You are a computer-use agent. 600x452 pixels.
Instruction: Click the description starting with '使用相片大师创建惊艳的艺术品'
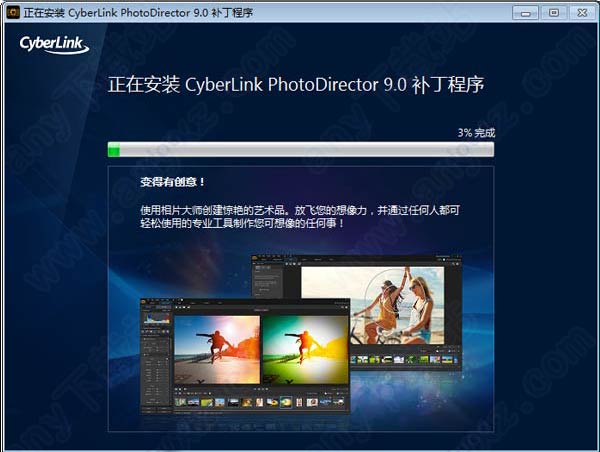(300, 216)
